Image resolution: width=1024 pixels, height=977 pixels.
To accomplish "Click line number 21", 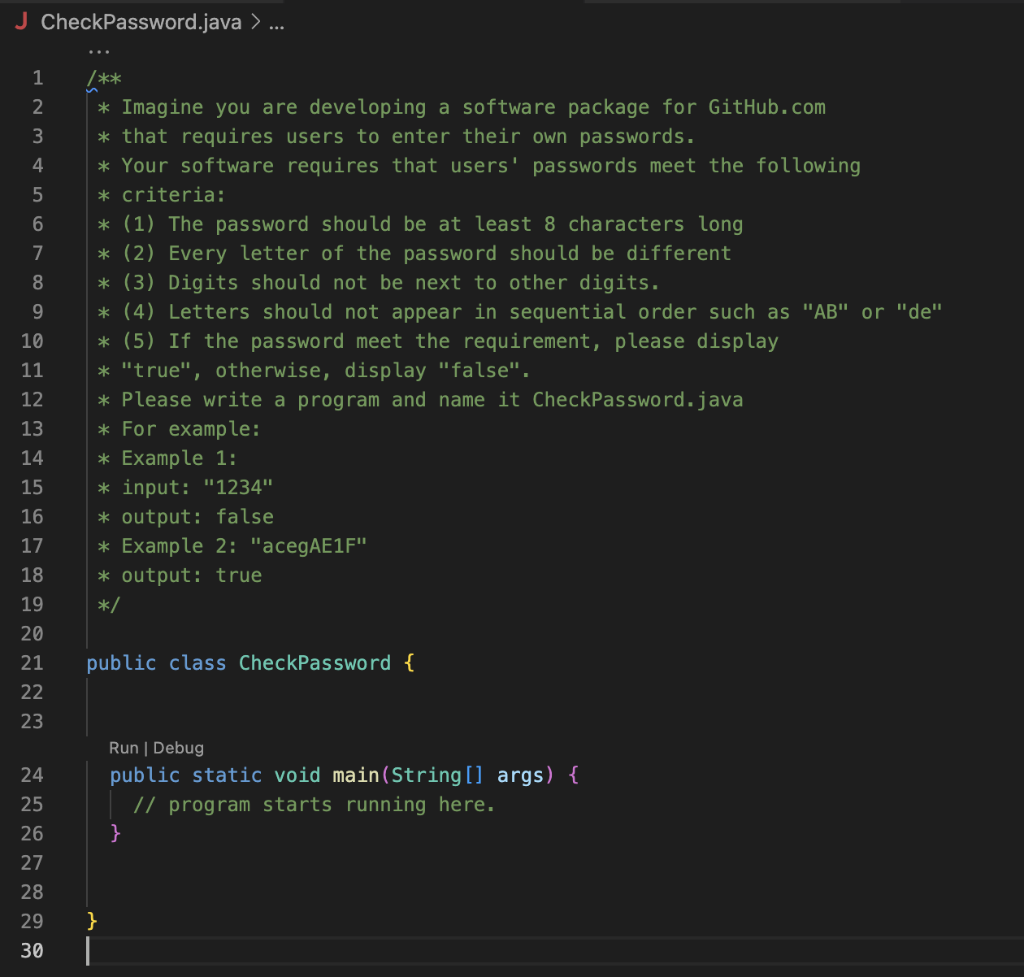I will pyautogui.click(x=31, y=662).
